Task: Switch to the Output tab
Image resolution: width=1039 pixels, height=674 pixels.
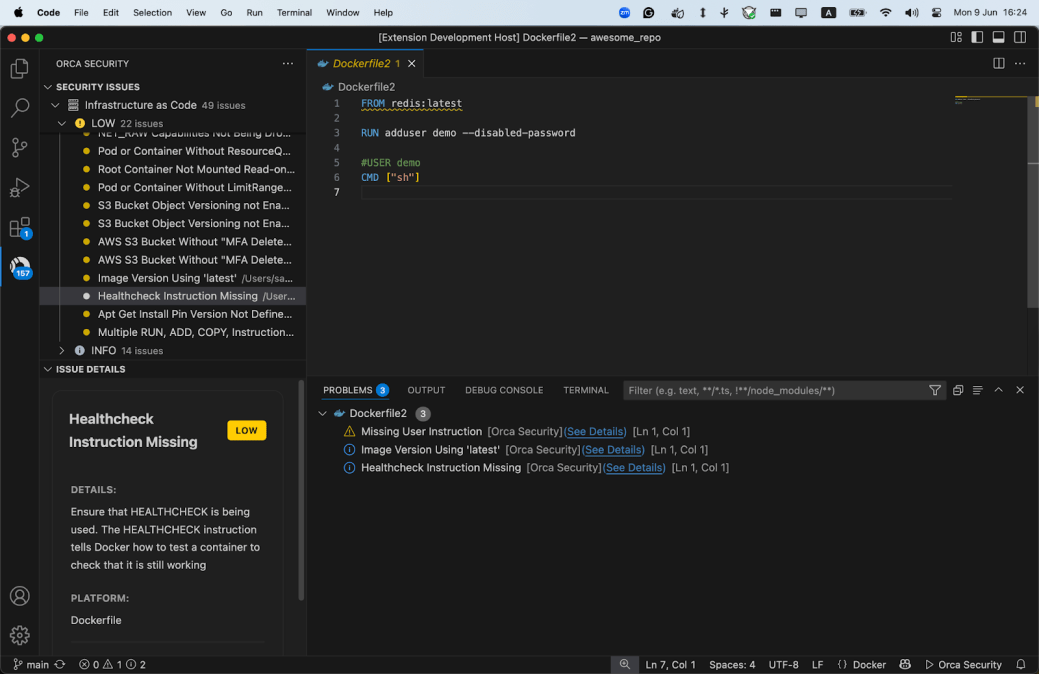Action: coord(426,390)
